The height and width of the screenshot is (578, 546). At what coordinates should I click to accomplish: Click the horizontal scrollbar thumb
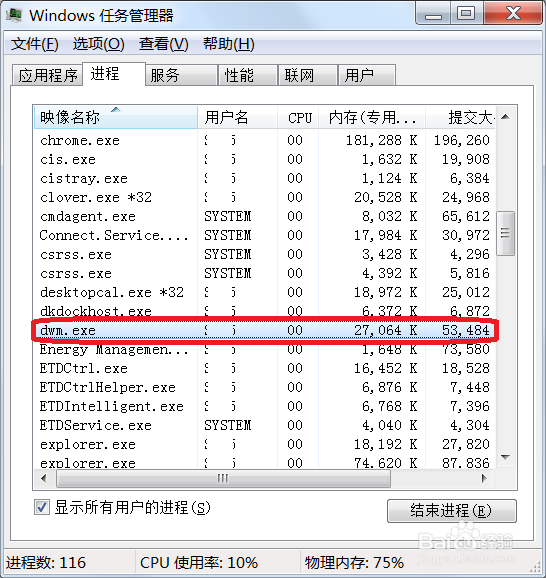(223, 479)
